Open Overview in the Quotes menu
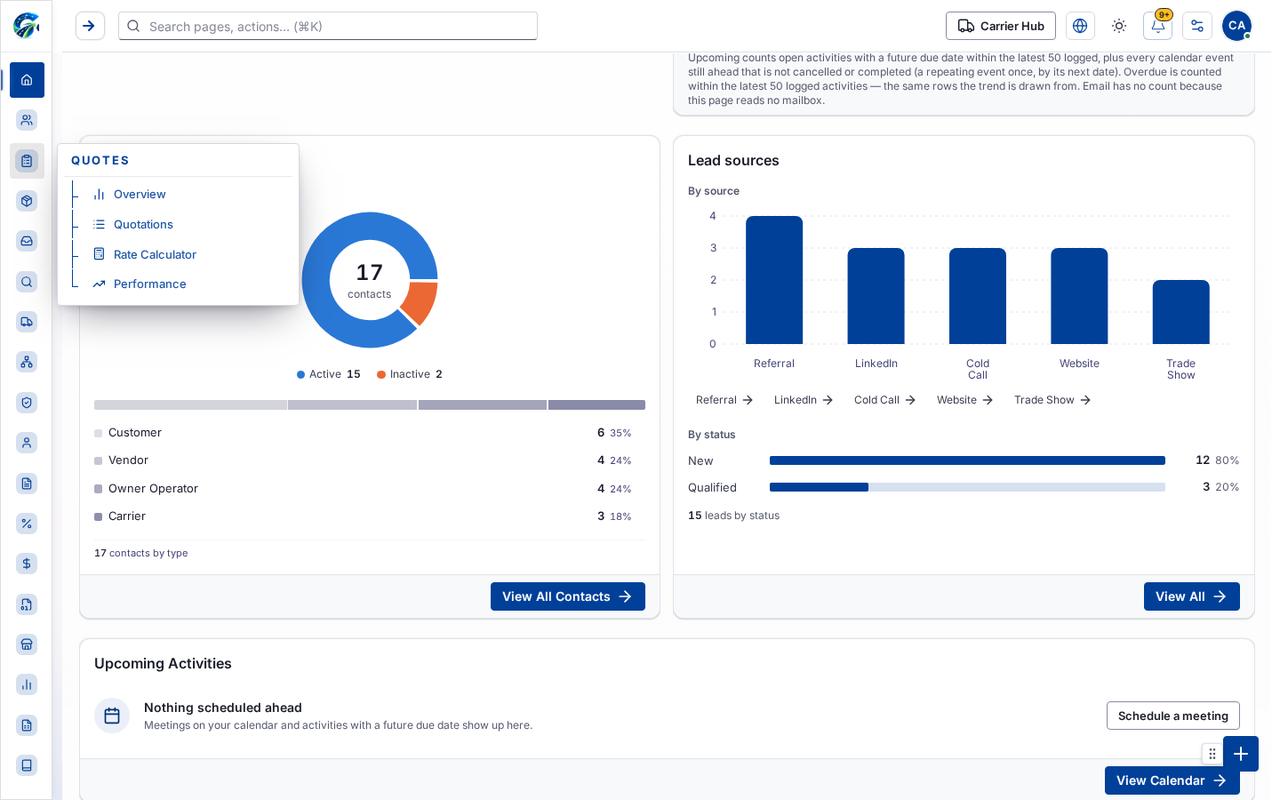This screenshot has height=800, width=1280. coord(139,194)
